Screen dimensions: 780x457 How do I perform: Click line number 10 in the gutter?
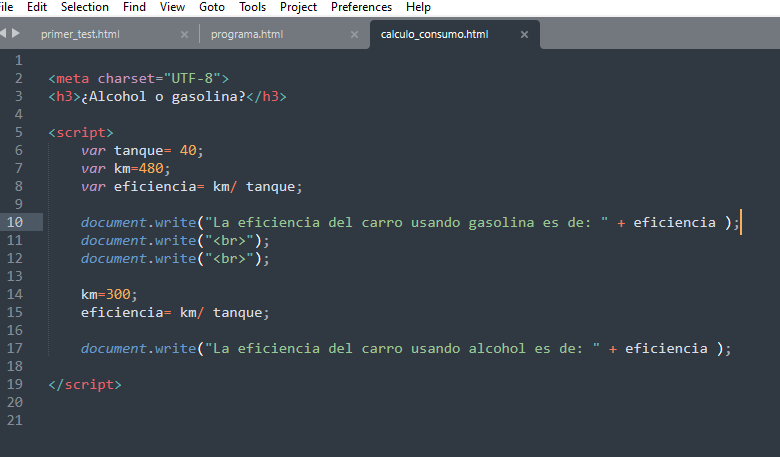click(x=15, y=222)
